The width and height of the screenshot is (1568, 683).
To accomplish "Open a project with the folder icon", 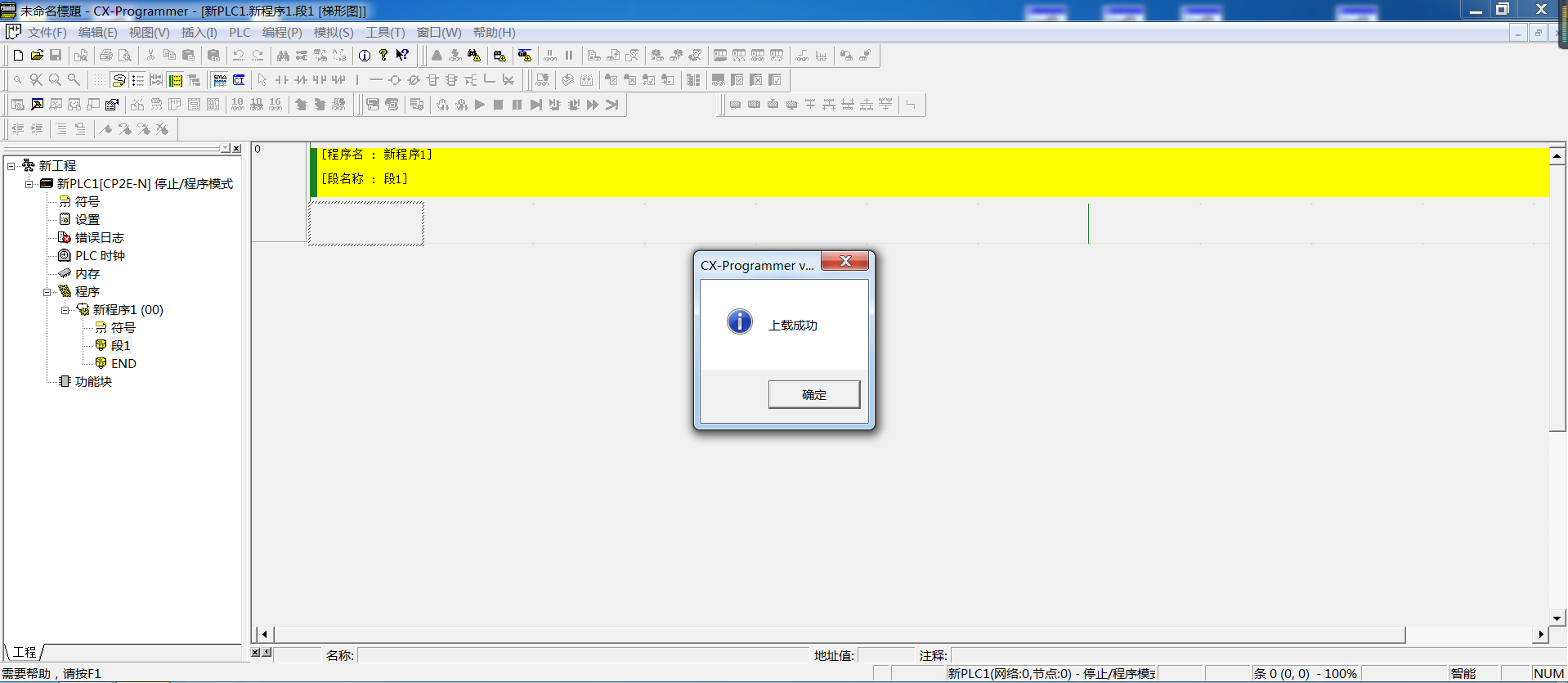I will (x=37, y=56).
